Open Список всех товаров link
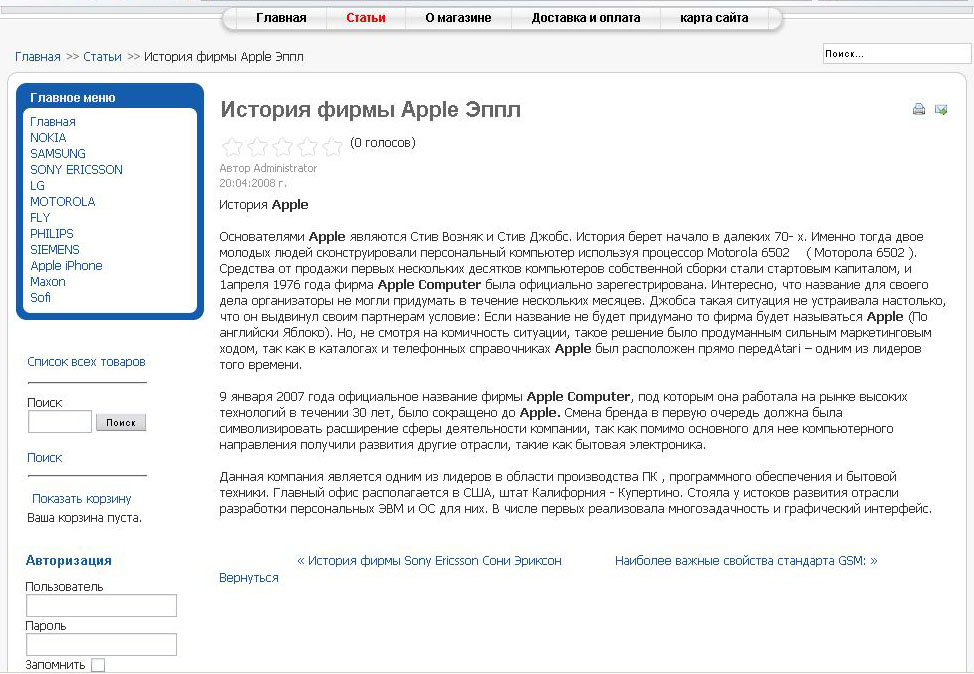Image resolution: width=974 pixels, height=674 pixels. [x=86, y=362]
